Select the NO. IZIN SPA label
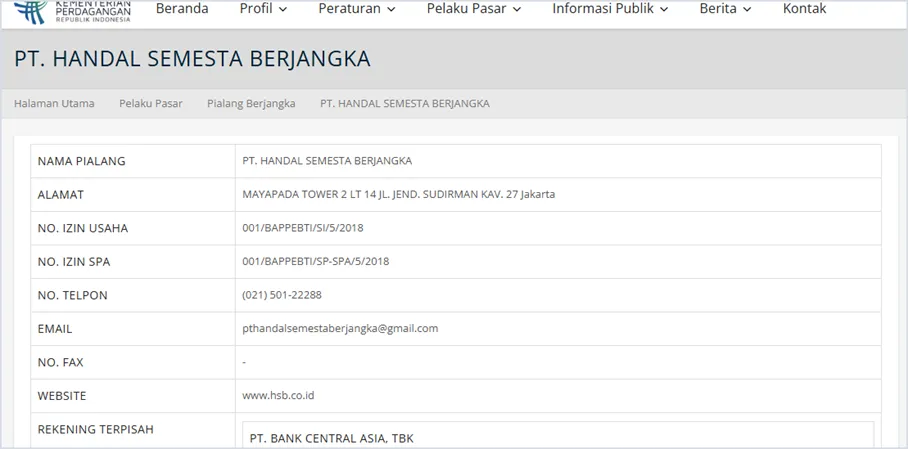The height and width of the screenshot is (449, 908). click(74, 262)
